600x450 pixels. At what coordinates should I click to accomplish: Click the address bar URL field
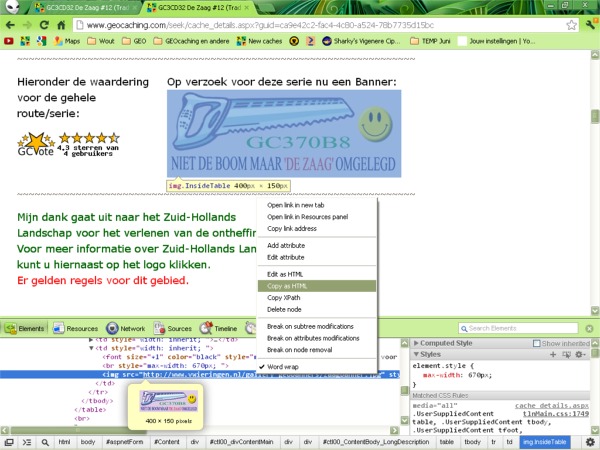click(320, 25)
